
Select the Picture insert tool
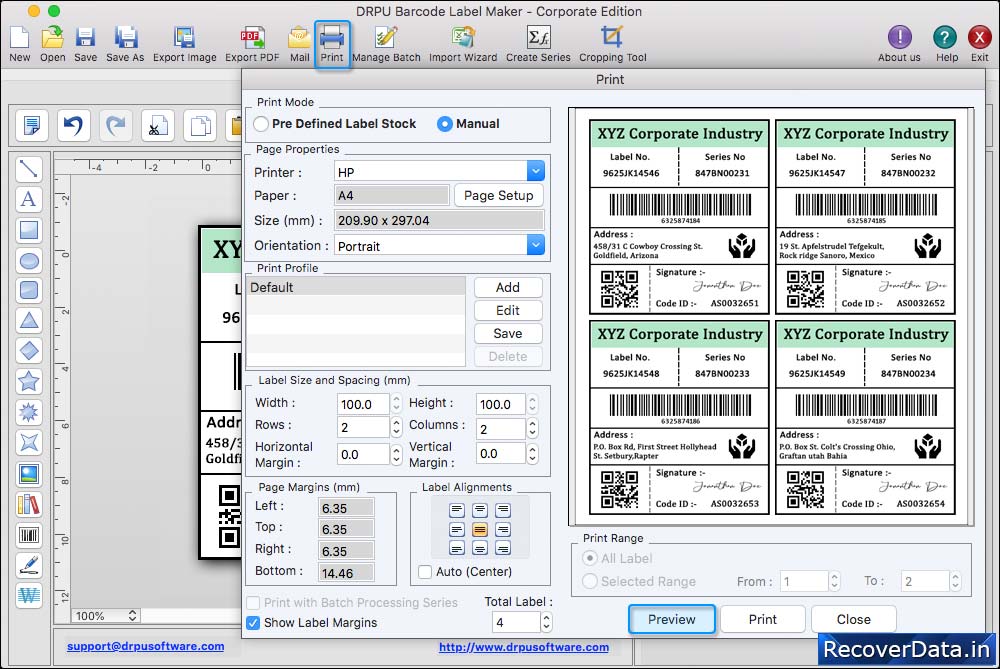[28, 473]
